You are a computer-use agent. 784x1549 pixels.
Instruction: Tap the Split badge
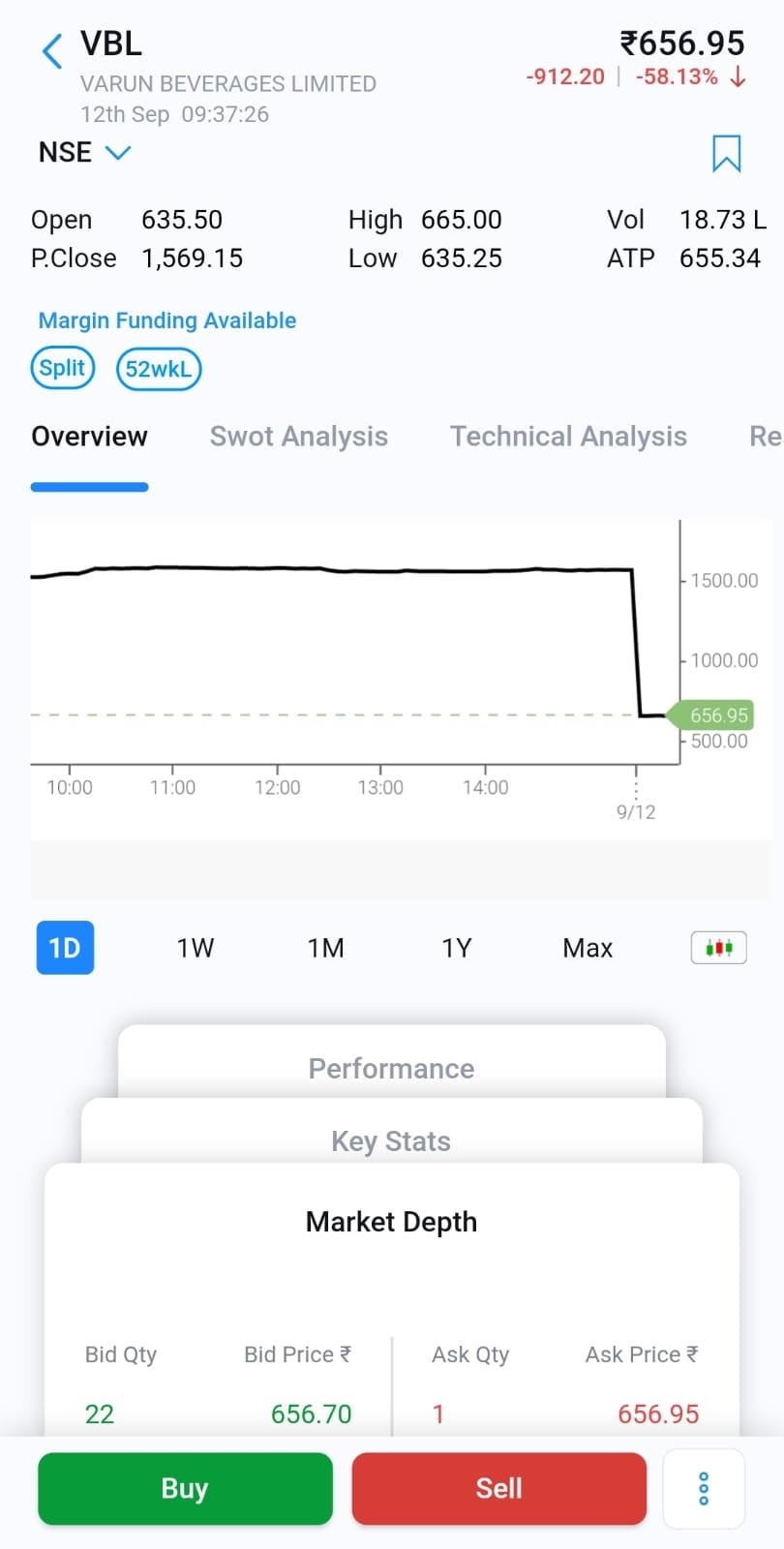tap(63, 368)
